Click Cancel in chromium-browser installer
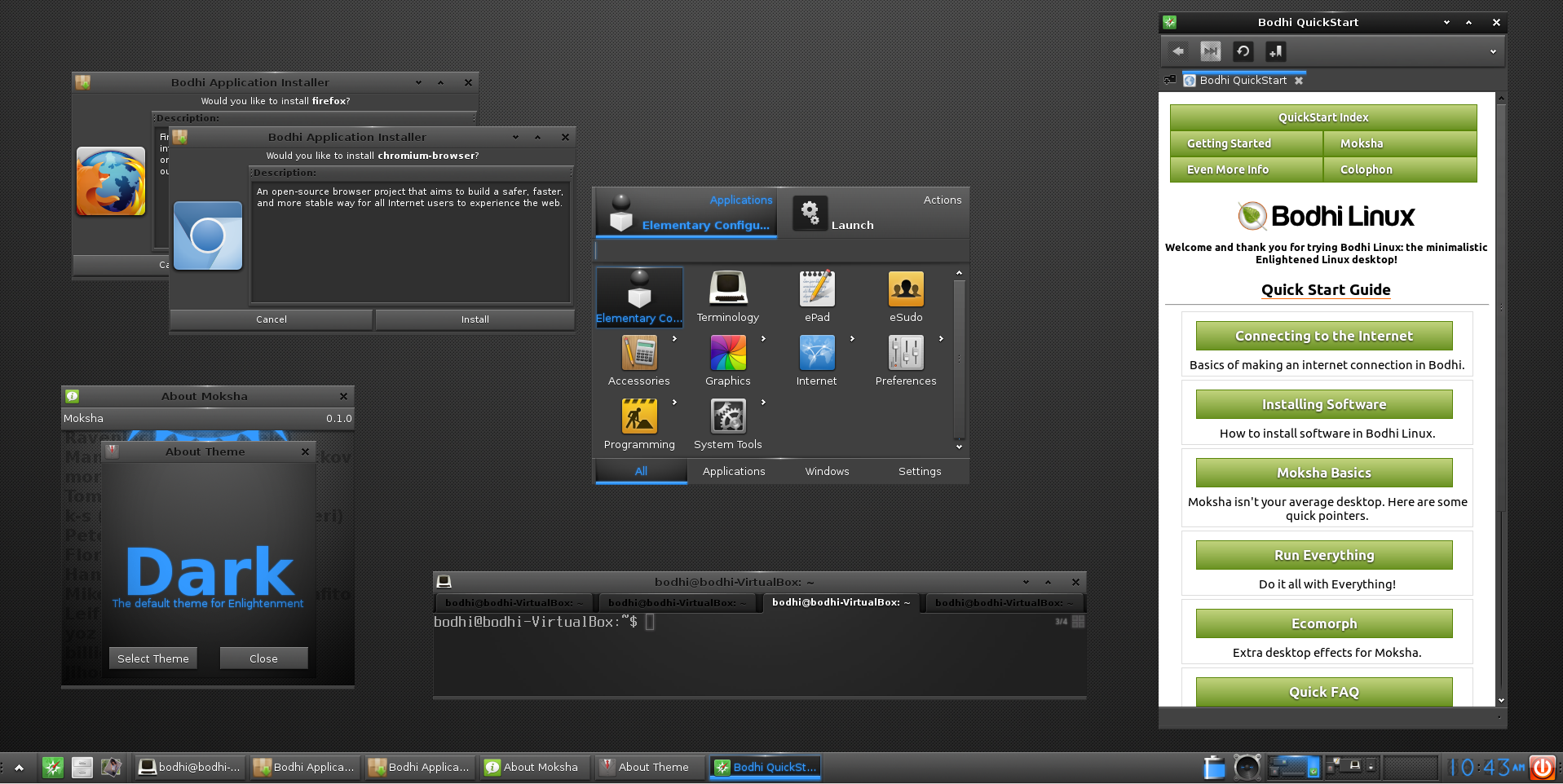Screen dimensions: 1563x784 [x=272, y=319]
